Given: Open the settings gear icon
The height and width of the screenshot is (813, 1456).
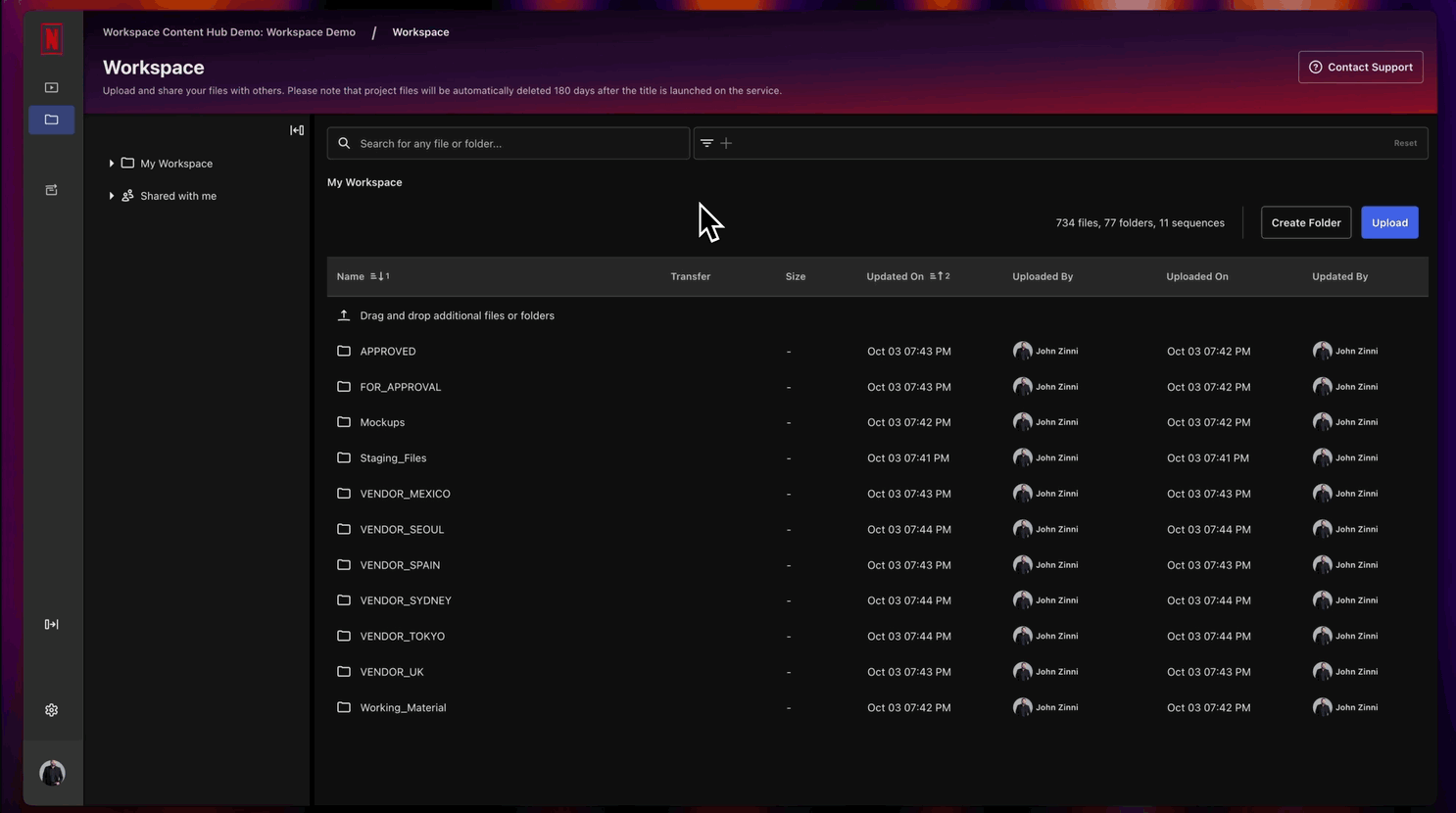Looking at the screenshot, I should point(52,710).
